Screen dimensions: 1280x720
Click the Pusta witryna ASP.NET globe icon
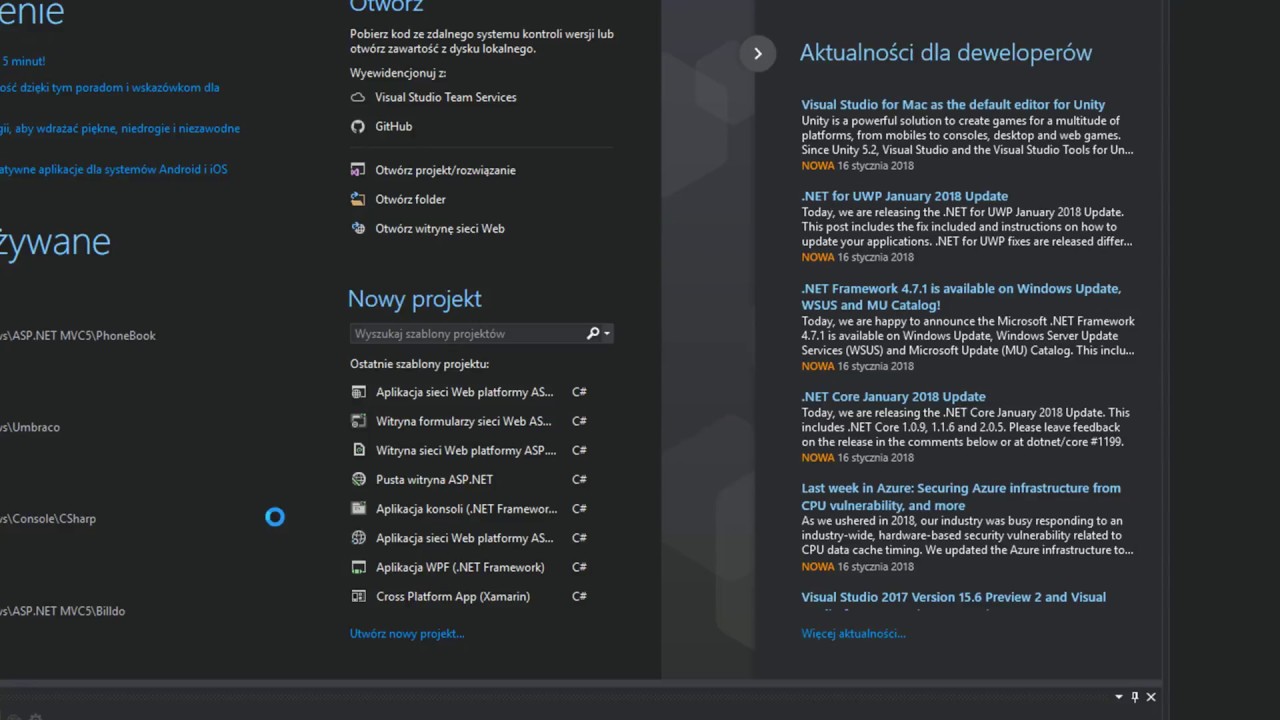pos(359,479)
